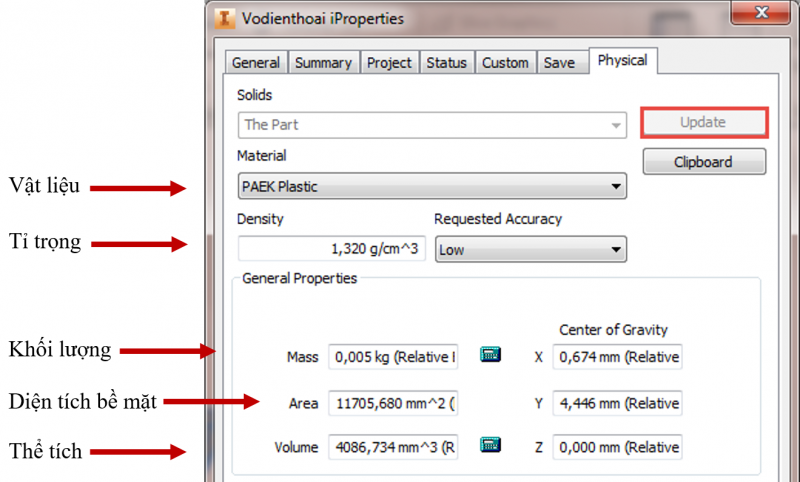Click the Clipboard button
The image size is (800, 482).
704,162
